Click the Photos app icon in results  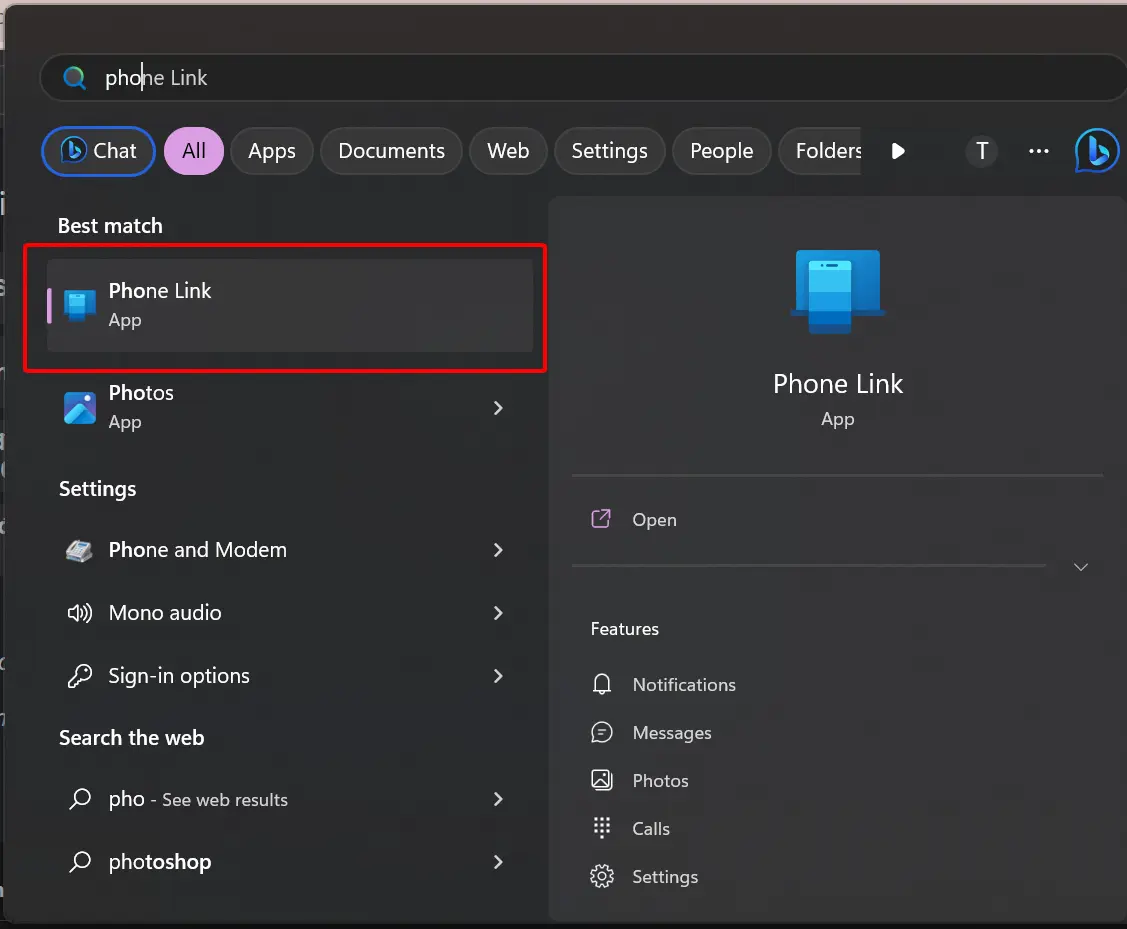tap(80, 408)
